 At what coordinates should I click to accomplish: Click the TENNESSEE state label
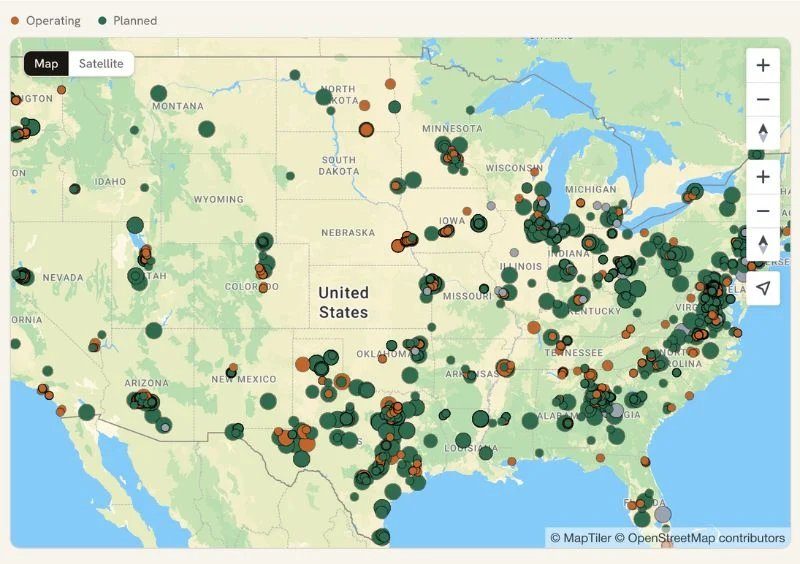coord(574,353)
